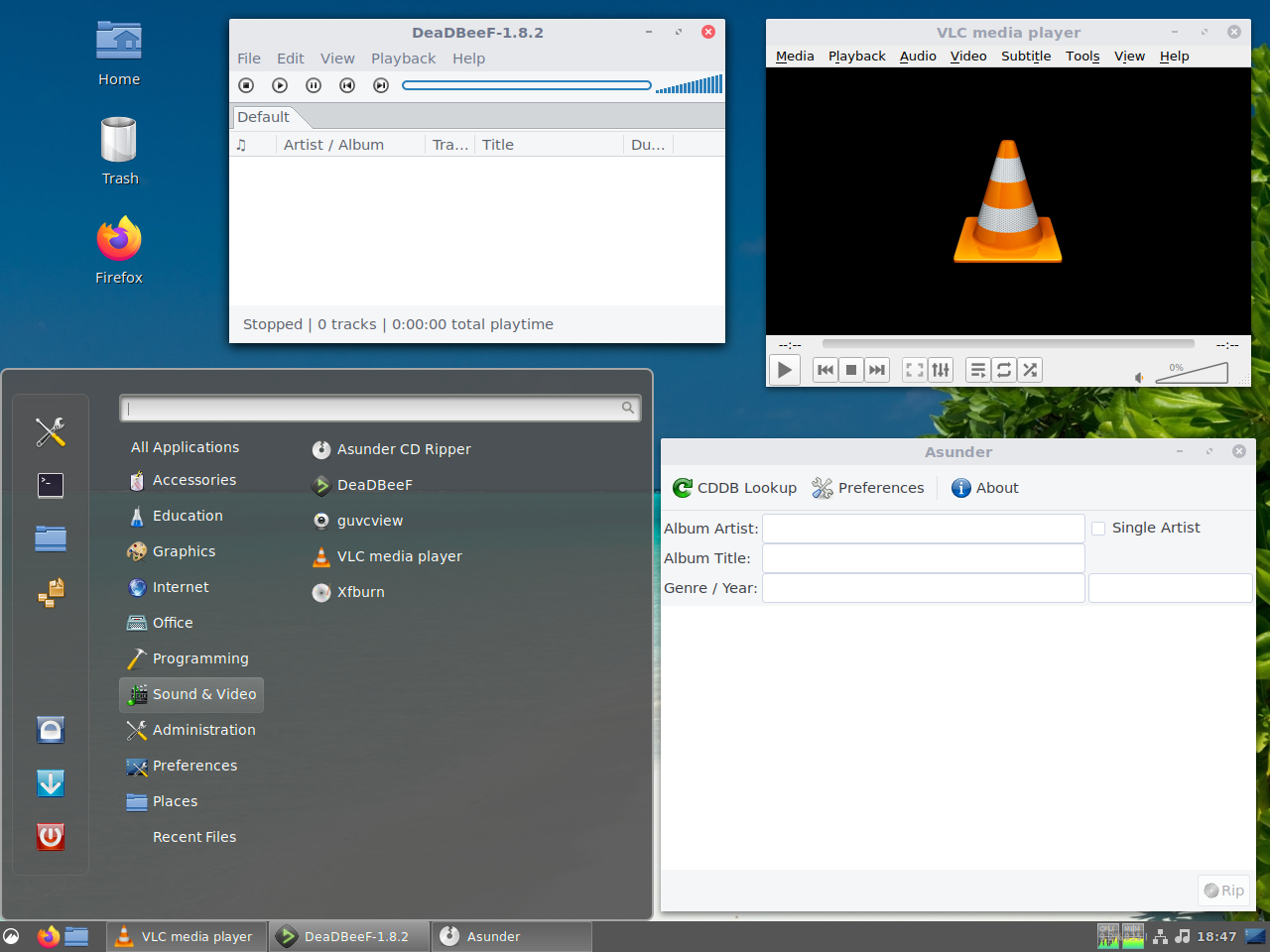The height and width of the screenshot is (952, 1270).
Task: Open the Firefox desktop icon
Action: [x=119, y=251]
